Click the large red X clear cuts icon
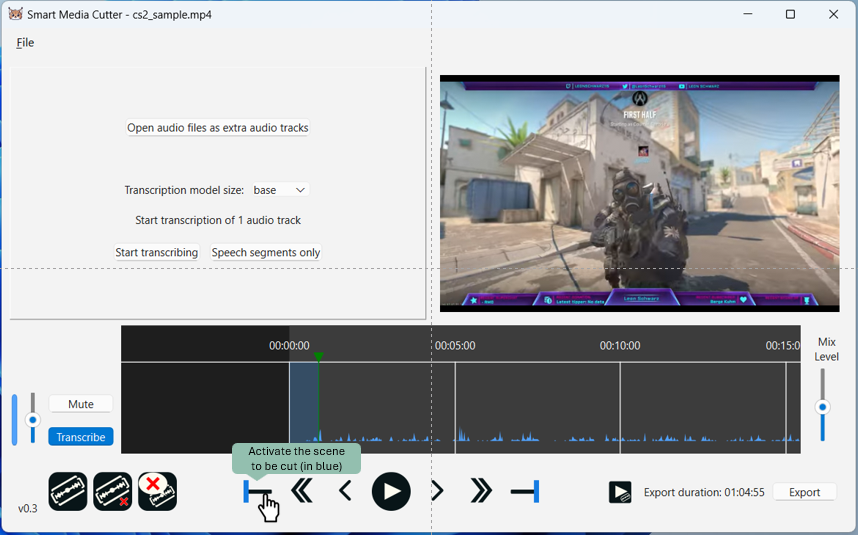 (157, 492)
